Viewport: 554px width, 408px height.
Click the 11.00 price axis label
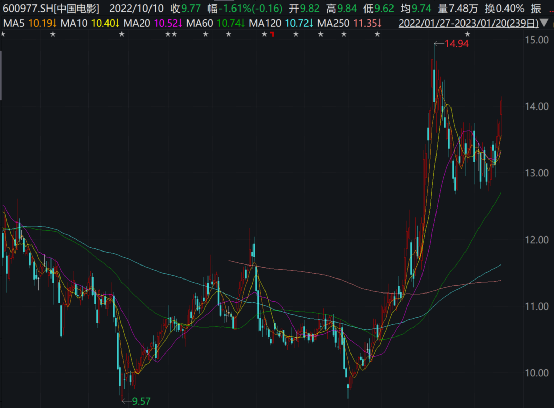[536, 306]
